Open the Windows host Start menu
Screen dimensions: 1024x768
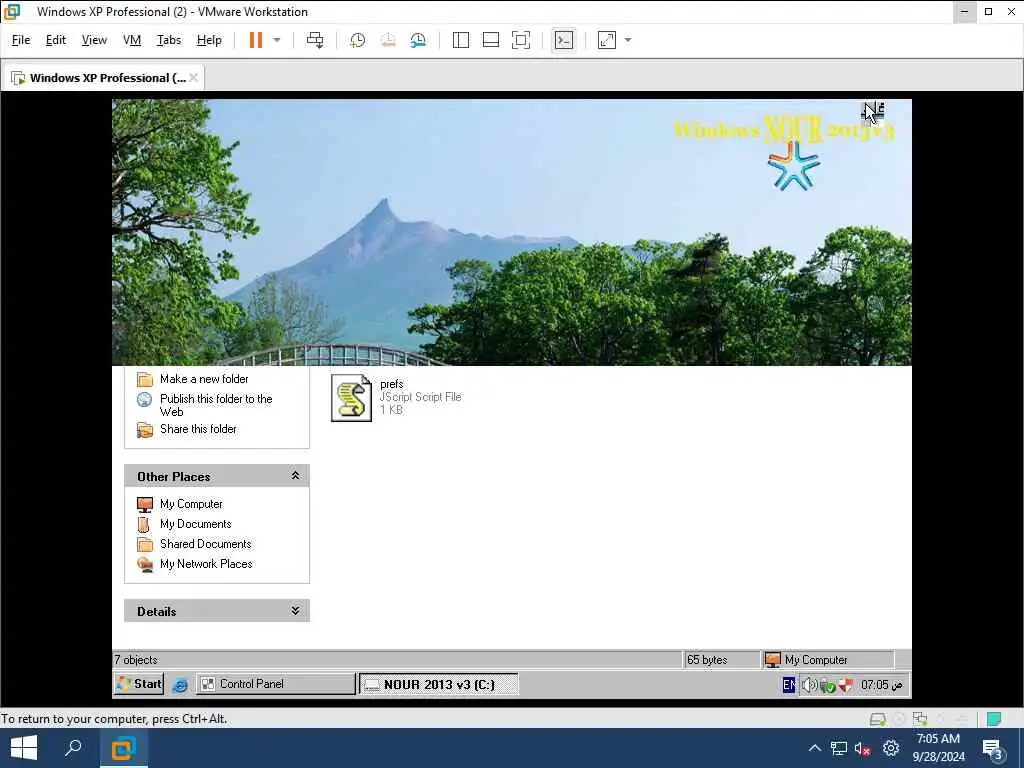tap(24, 748)
